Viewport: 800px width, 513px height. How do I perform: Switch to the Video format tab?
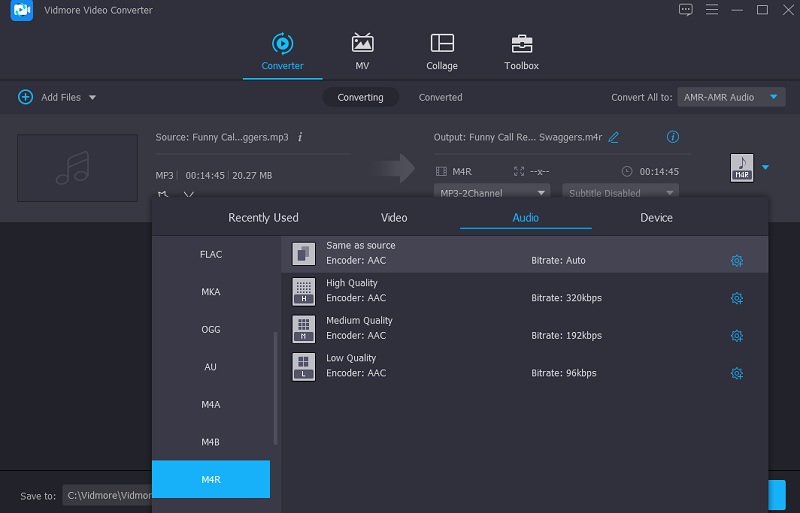[x=394, y=218]
